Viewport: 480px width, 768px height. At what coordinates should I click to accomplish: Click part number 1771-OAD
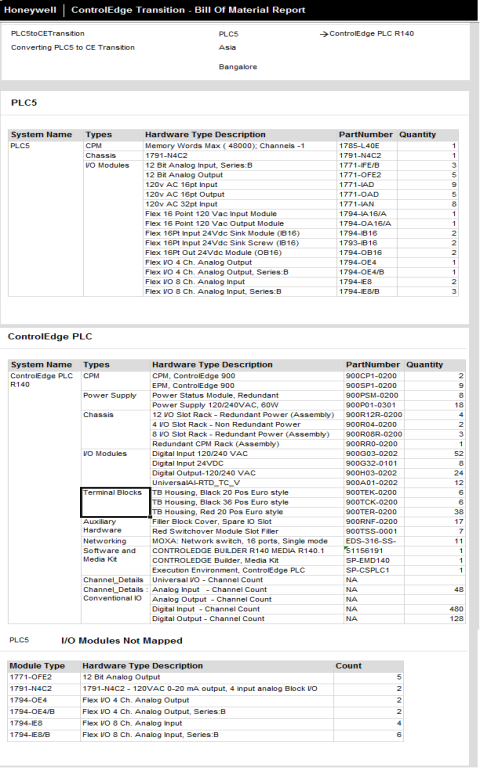[359, 194]
